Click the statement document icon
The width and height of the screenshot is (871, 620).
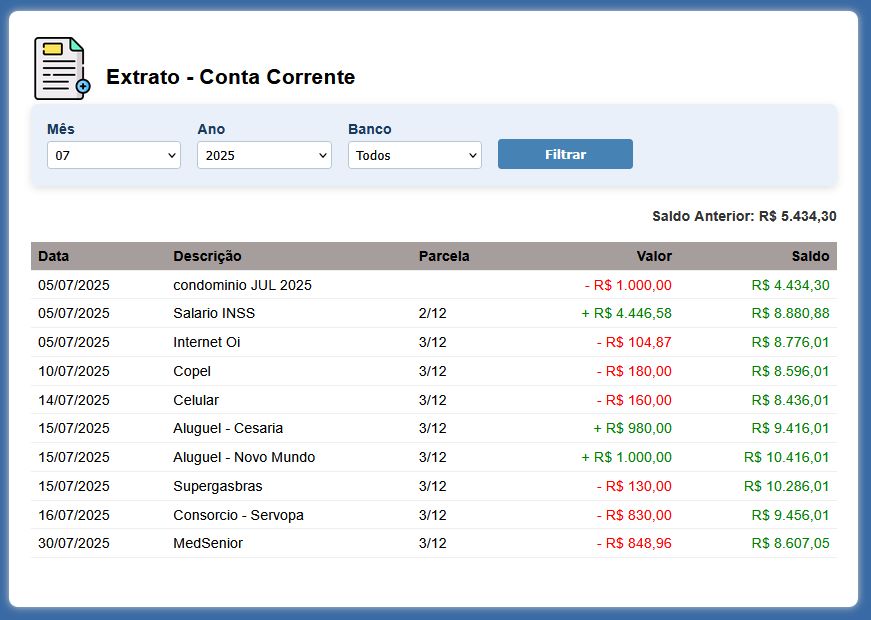[x=62, y=68]
